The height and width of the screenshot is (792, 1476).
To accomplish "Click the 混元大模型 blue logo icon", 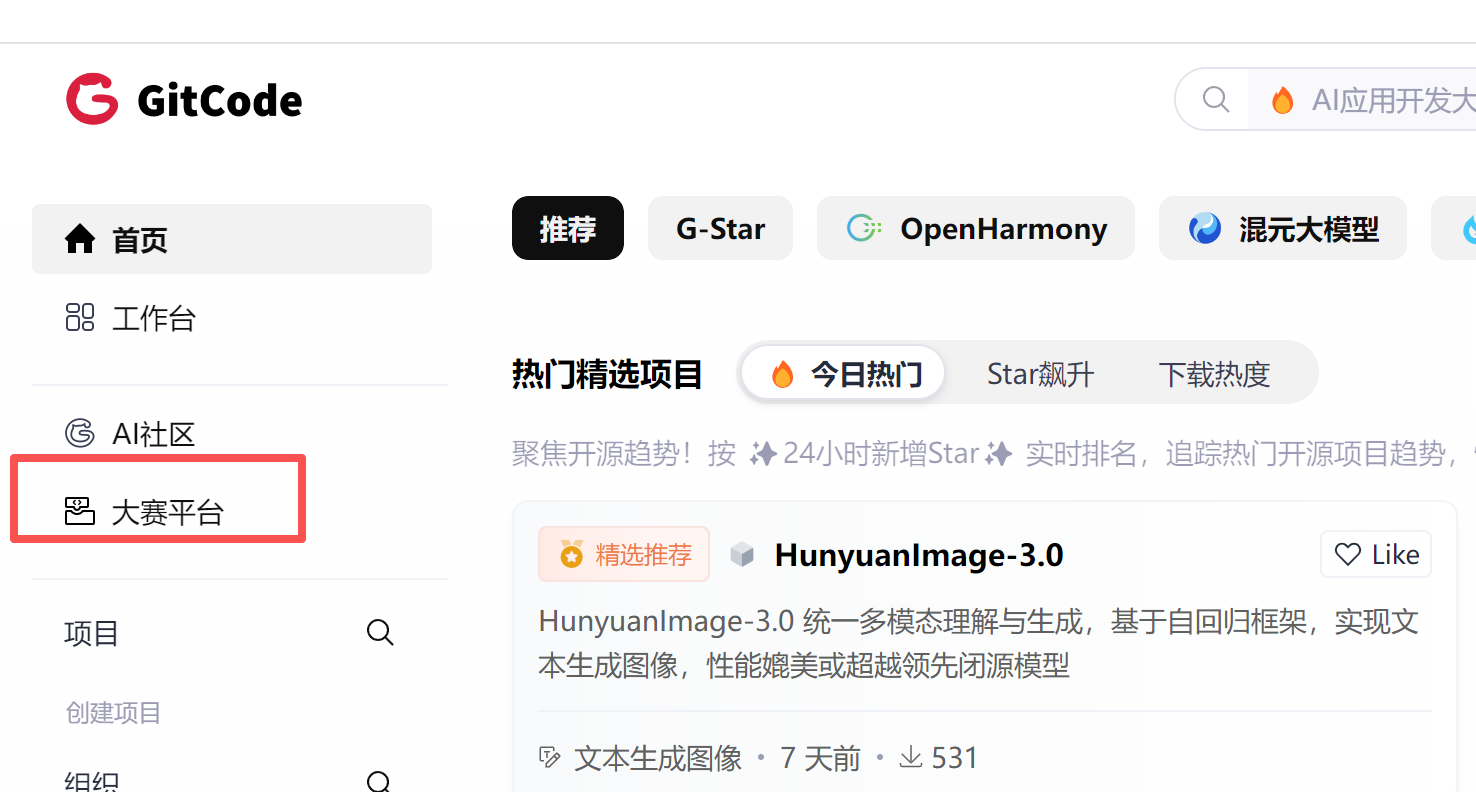I will (x=1205, y=229).
